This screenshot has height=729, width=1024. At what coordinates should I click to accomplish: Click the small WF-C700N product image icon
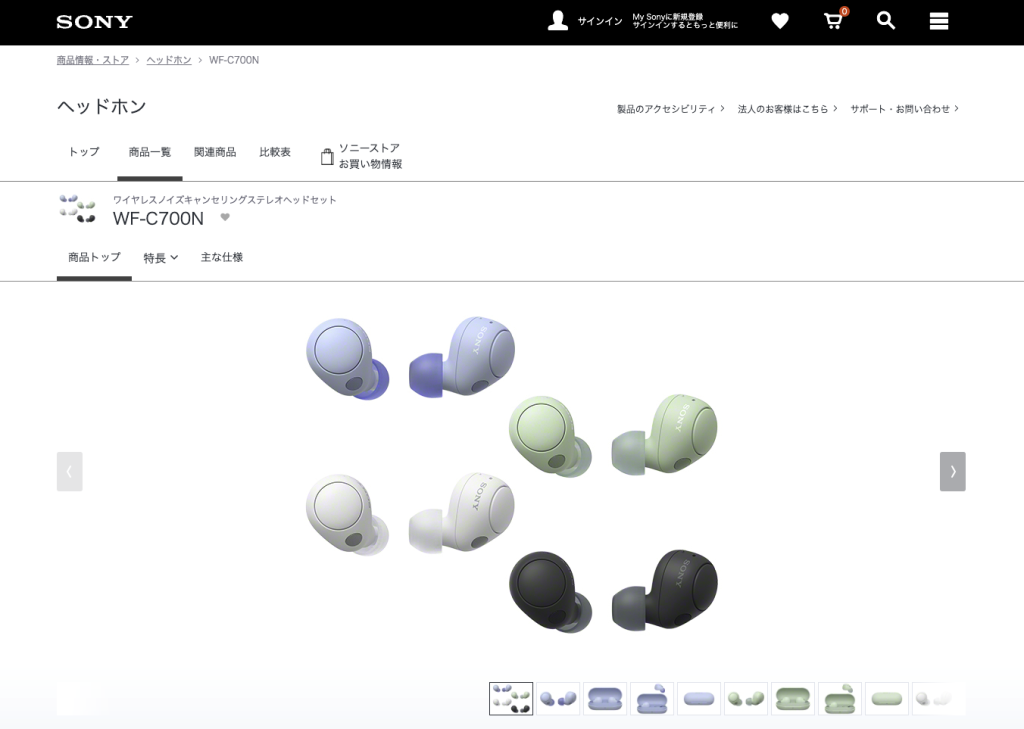pyautogui.click(x=77, y=208)
